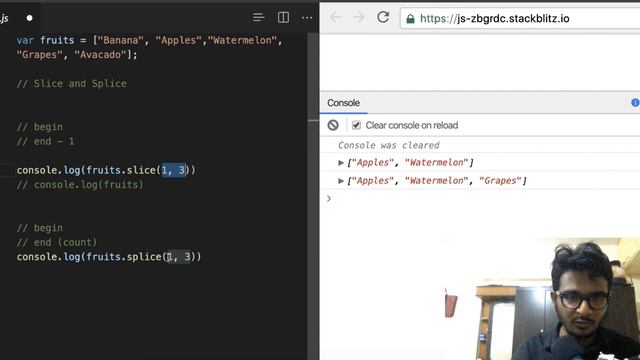The image size is (640, 360).
Task: Toggle Clear console on reload checkbox
Action: [356, 125]
